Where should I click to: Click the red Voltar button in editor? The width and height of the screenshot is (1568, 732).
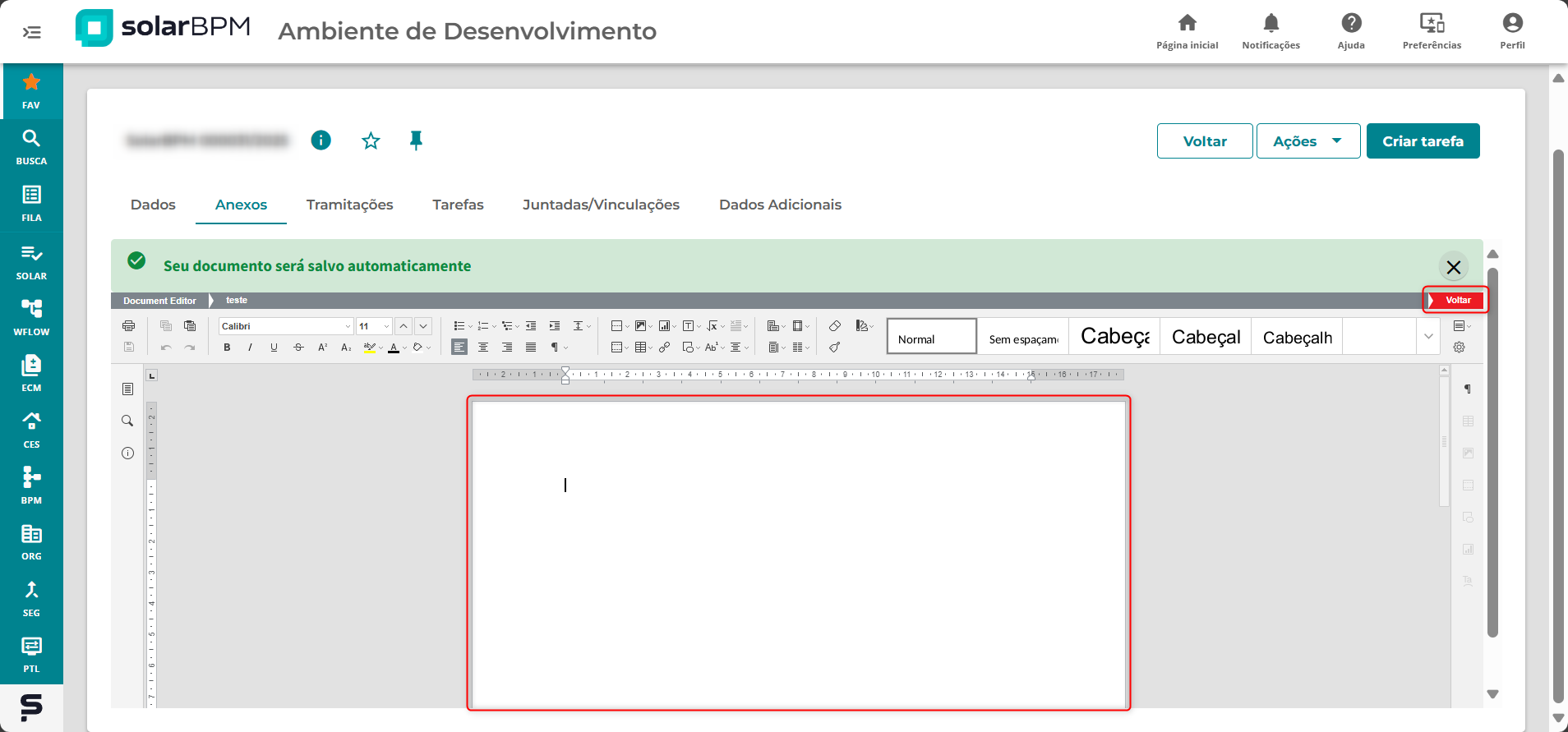point(1457,300)
